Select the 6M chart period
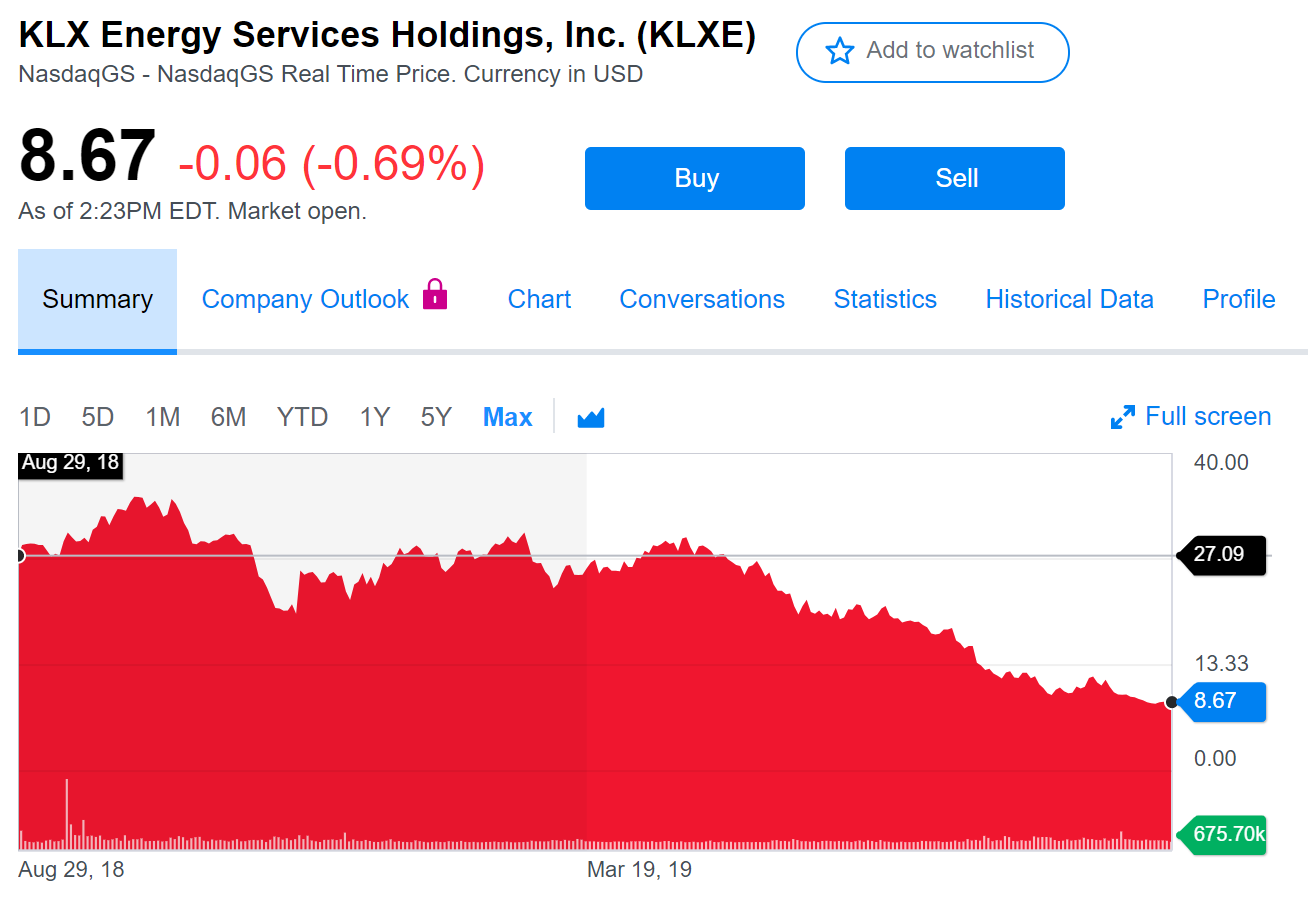The width and height of the screenshot is (1308, 905). click(228, 417)
